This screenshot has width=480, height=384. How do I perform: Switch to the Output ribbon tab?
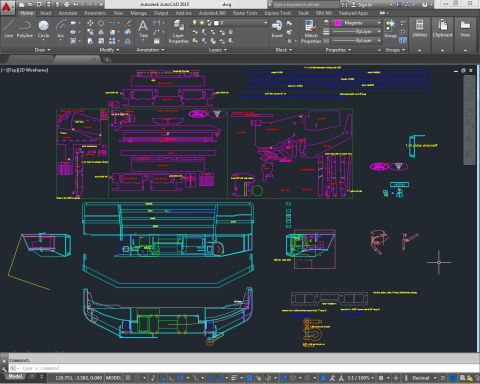161,13
